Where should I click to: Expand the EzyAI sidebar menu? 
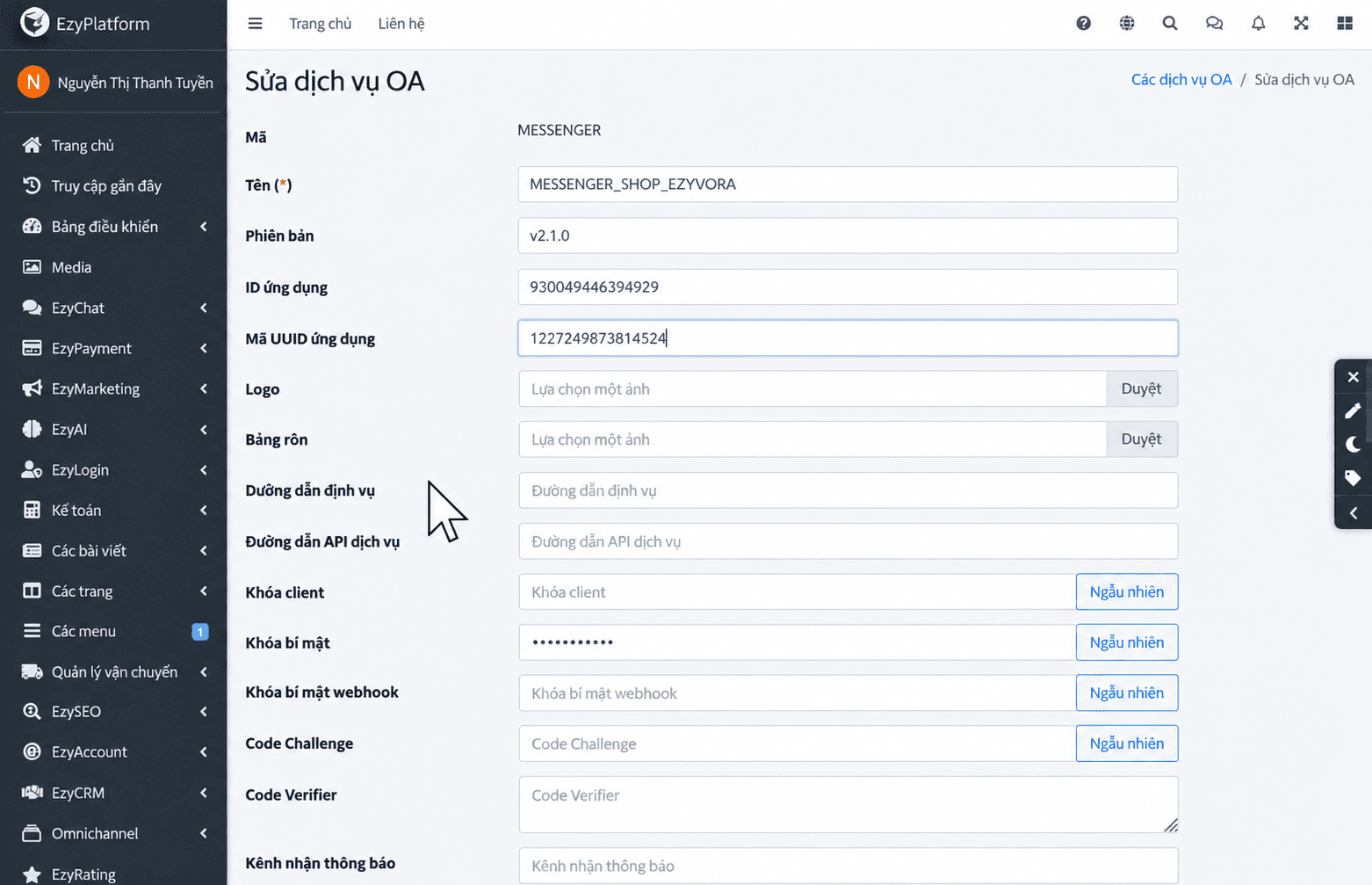pos(113,429)
